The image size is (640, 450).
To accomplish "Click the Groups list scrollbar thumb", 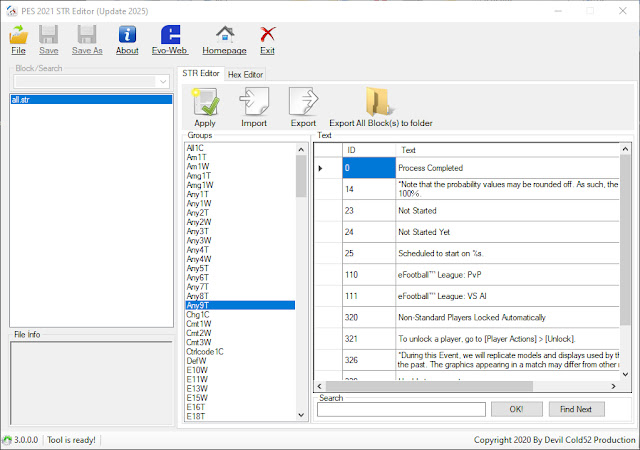I will coord(301,176).
